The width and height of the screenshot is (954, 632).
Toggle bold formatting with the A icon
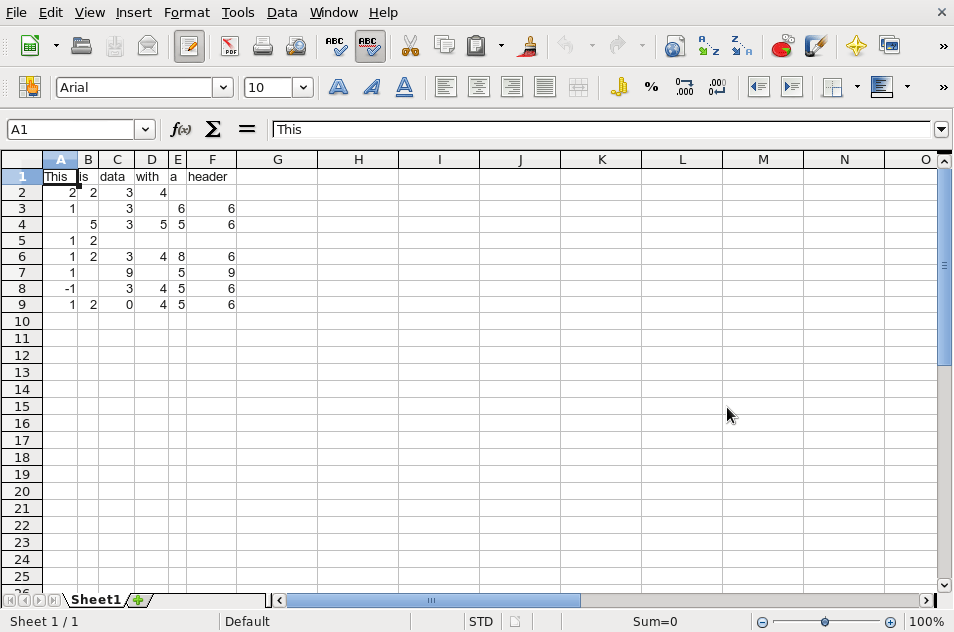point(338,87)
